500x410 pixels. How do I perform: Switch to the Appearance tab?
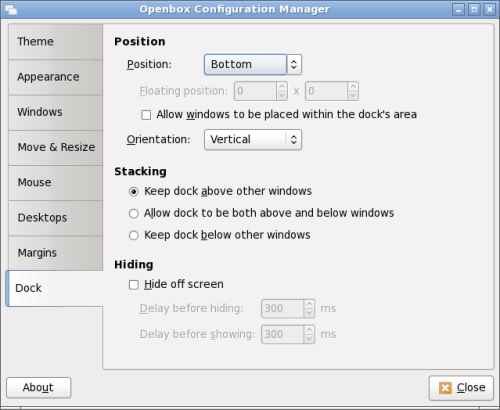tap(55, 77)
